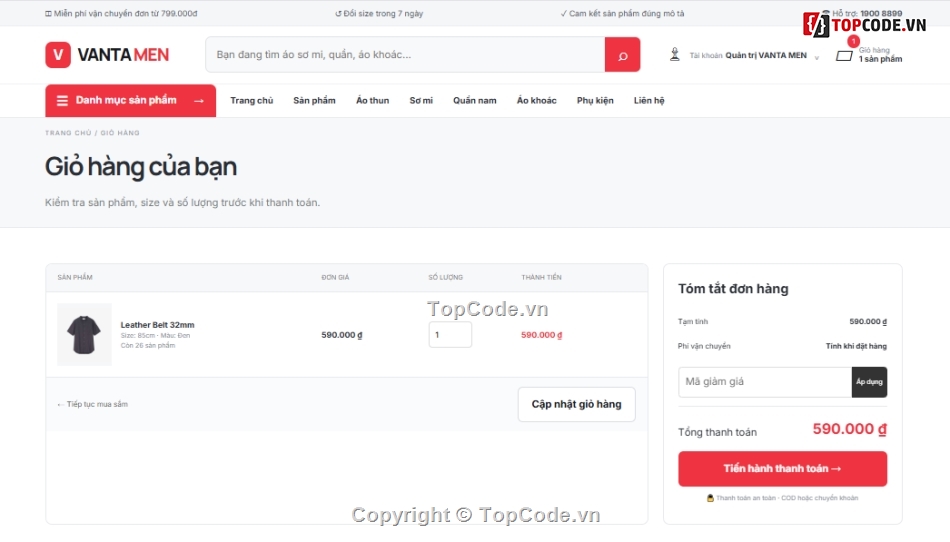Open the shopping cart icon
This screenshot has height=542, width=950.
pyautogui.click(x=844, y=56)
